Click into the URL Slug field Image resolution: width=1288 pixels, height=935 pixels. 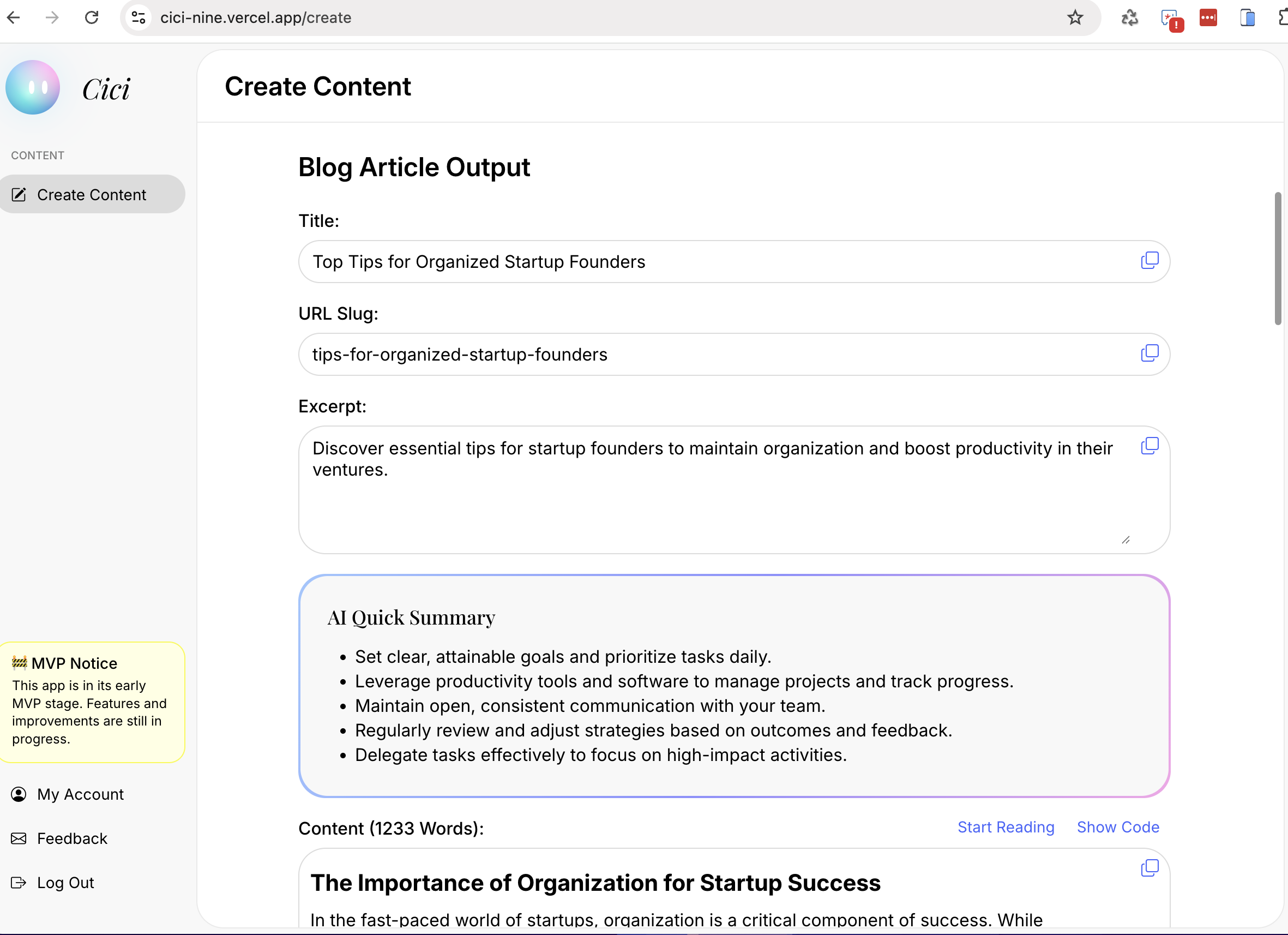pyautogui.click(x=734, y=354)
